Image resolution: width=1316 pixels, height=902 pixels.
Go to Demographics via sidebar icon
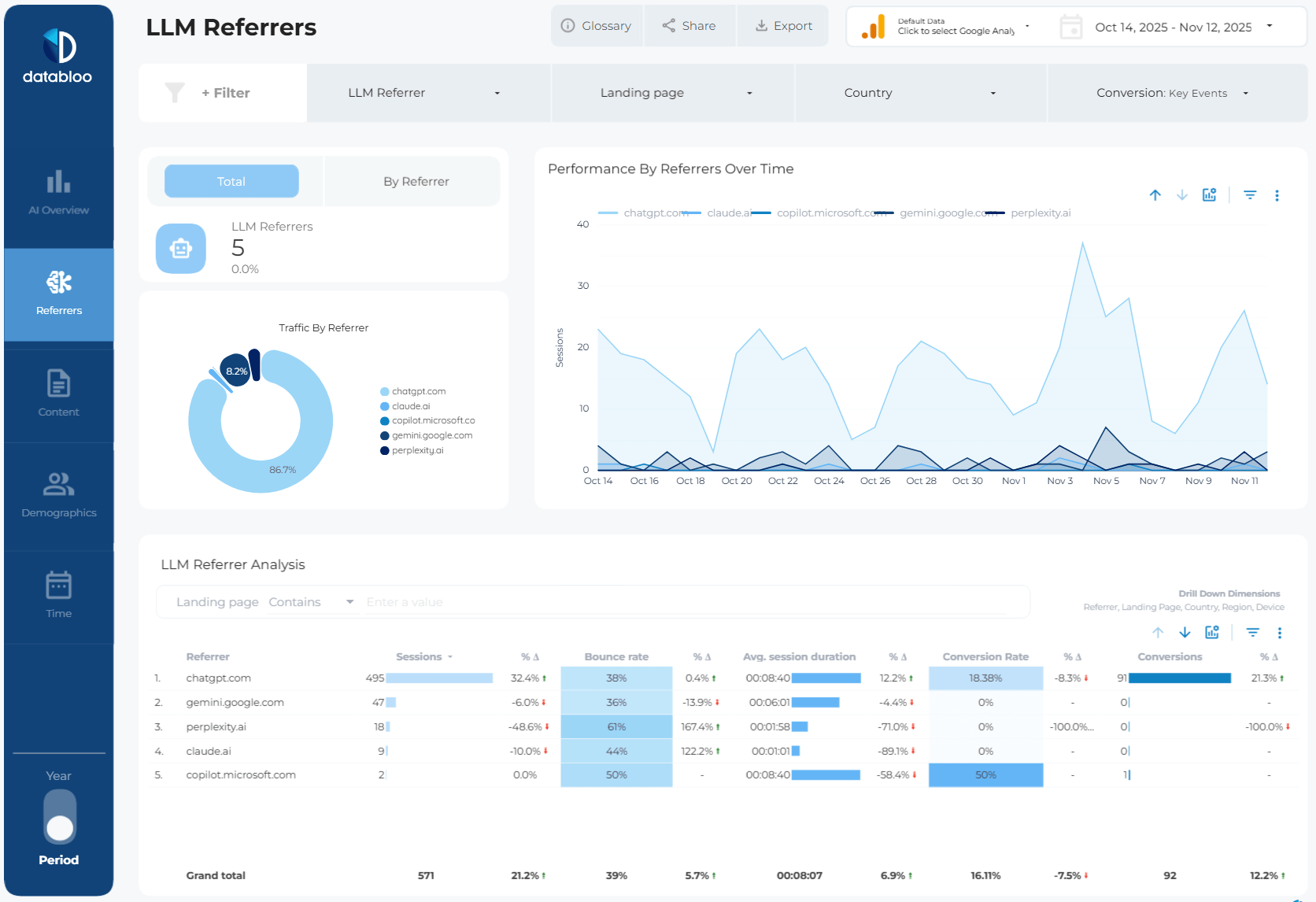[x=58, y=484]
